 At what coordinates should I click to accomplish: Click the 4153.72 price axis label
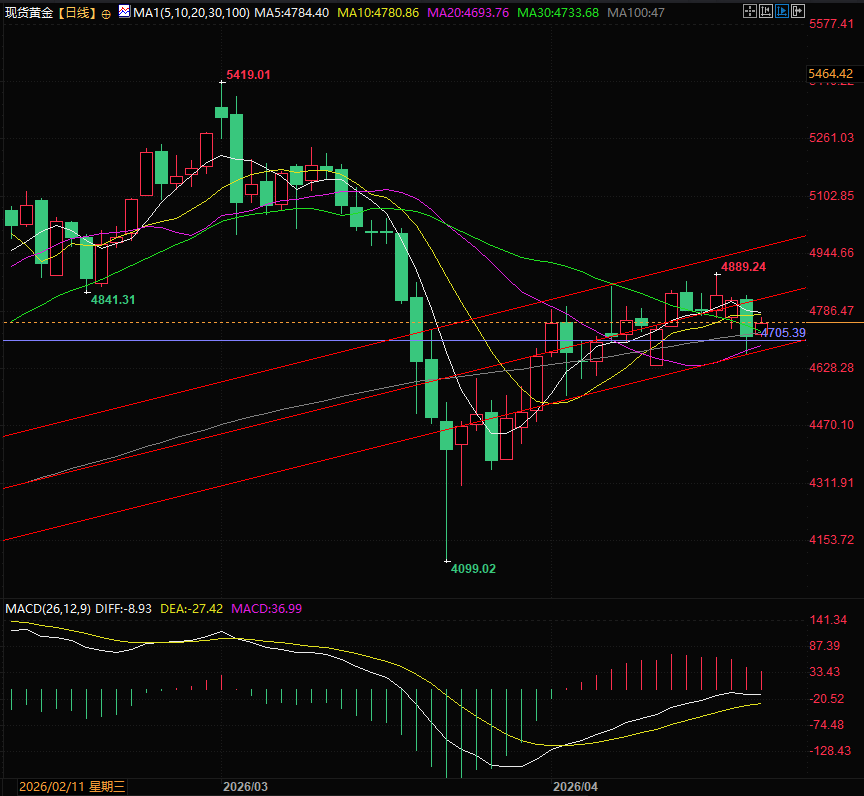pyautogui.click(x=831, y=540)
